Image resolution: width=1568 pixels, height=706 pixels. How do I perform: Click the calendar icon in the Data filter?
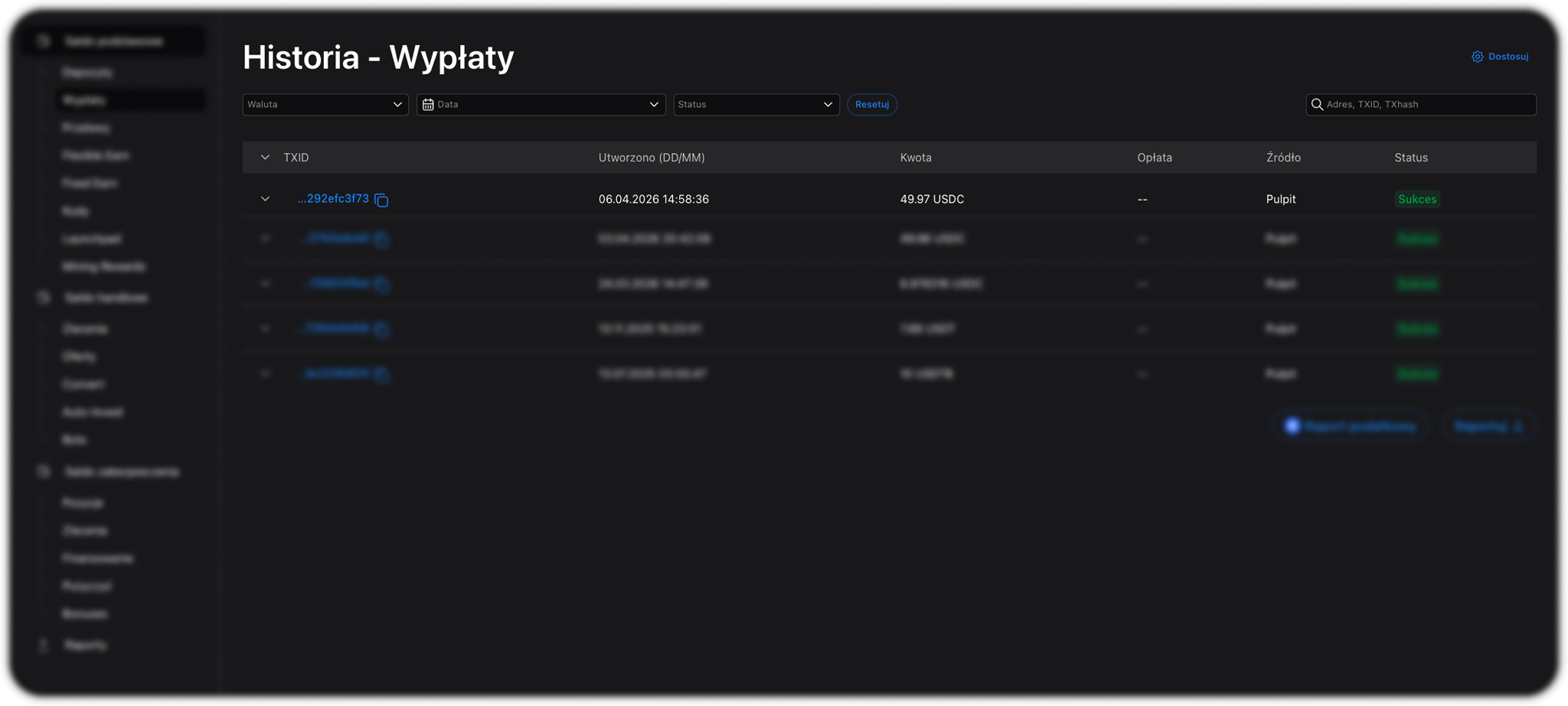(428, 104)
